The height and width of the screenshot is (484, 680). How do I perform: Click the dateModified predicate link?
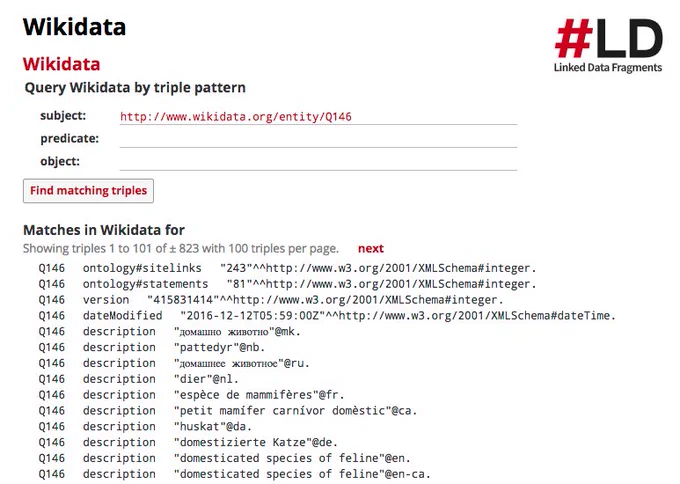122,316
